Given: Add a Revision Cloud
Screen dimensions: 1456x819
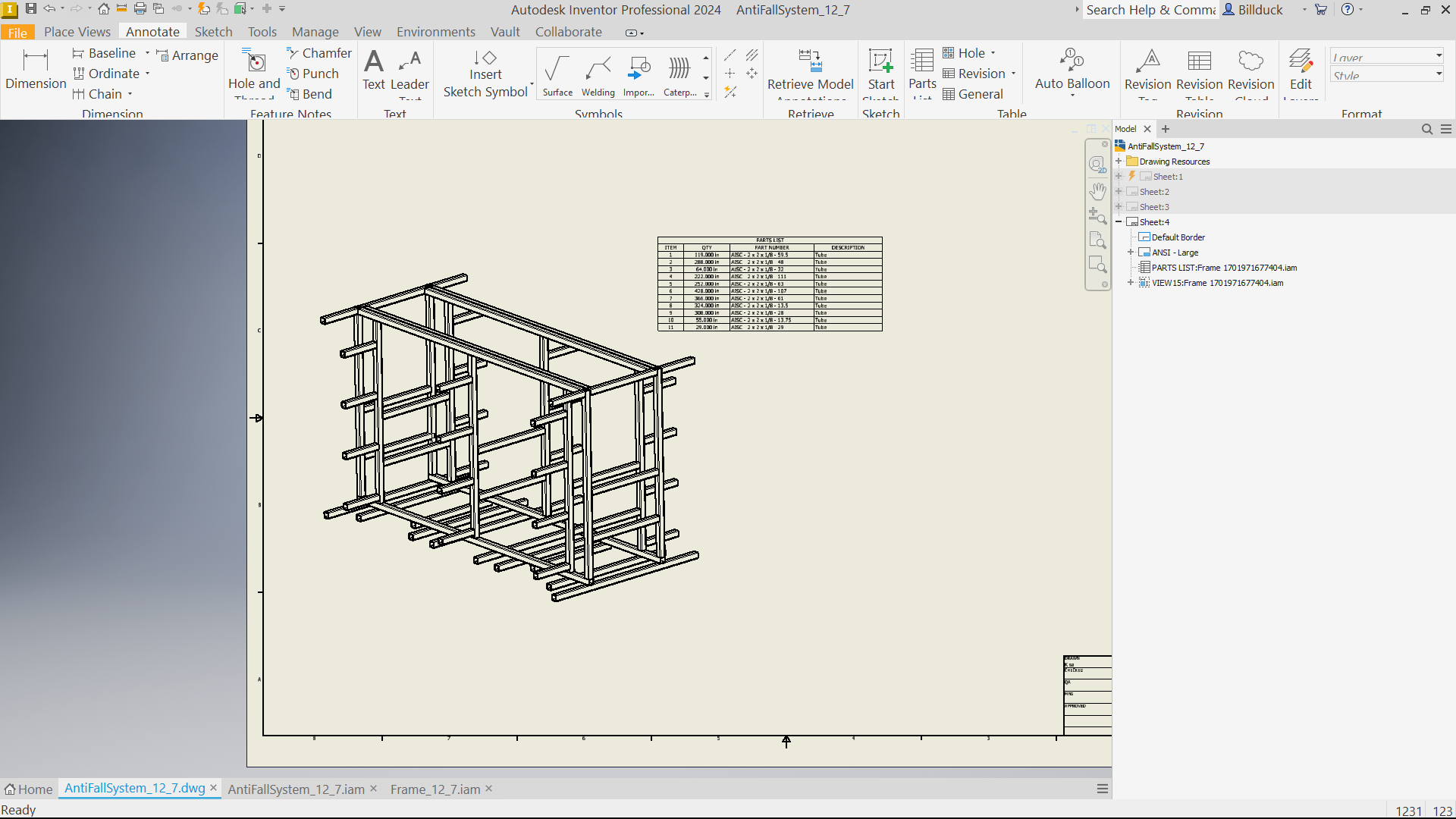Looking at the screenshot, I should coord(1250,72).
